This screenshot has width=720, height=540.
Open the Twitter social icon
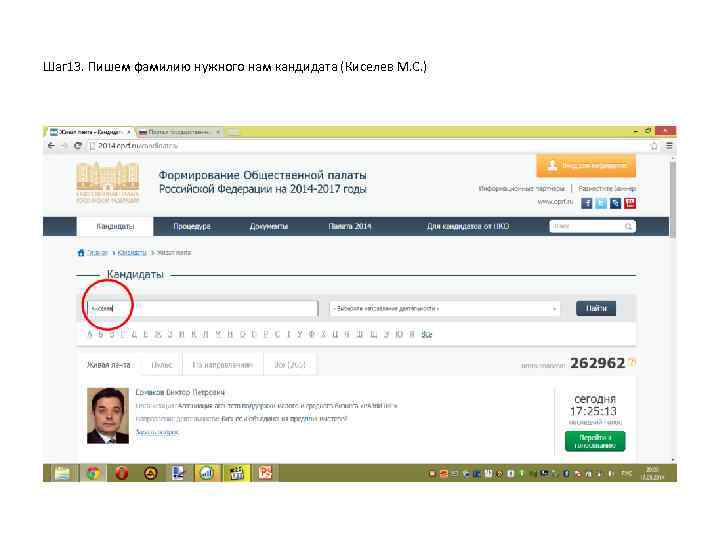tap(601, 203)
